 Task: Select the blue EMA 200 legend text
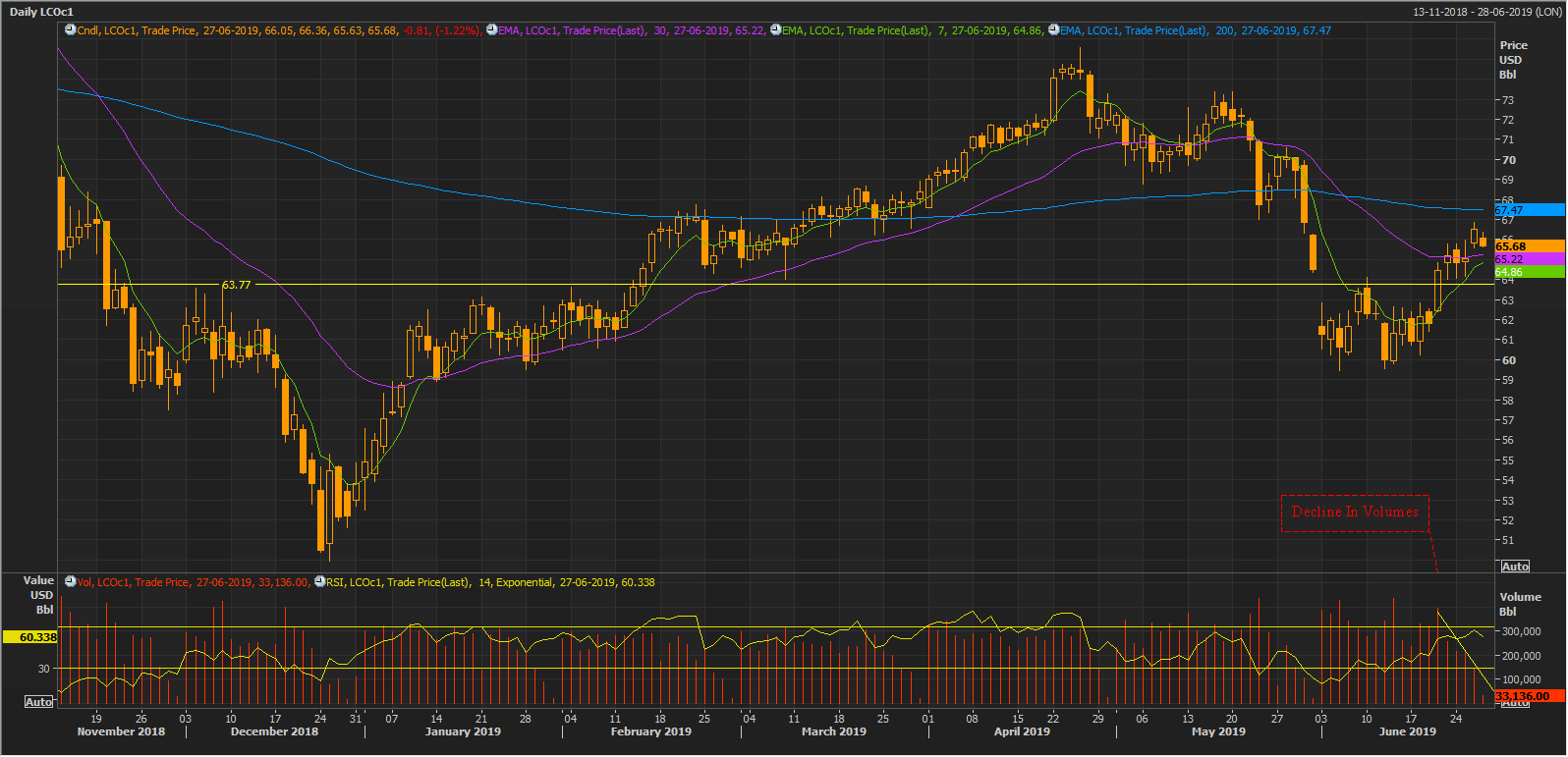(1197, 30)
